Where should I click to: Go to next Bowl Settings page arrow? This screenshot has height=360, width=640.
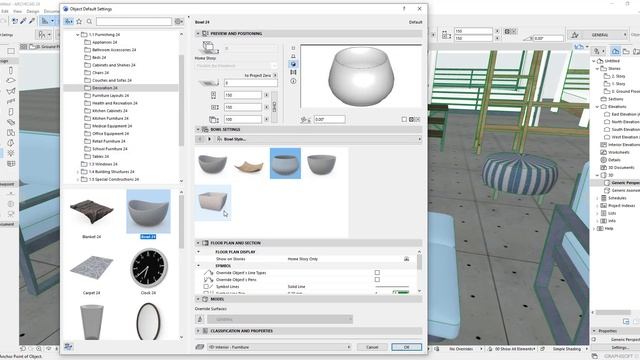(210, 139)
